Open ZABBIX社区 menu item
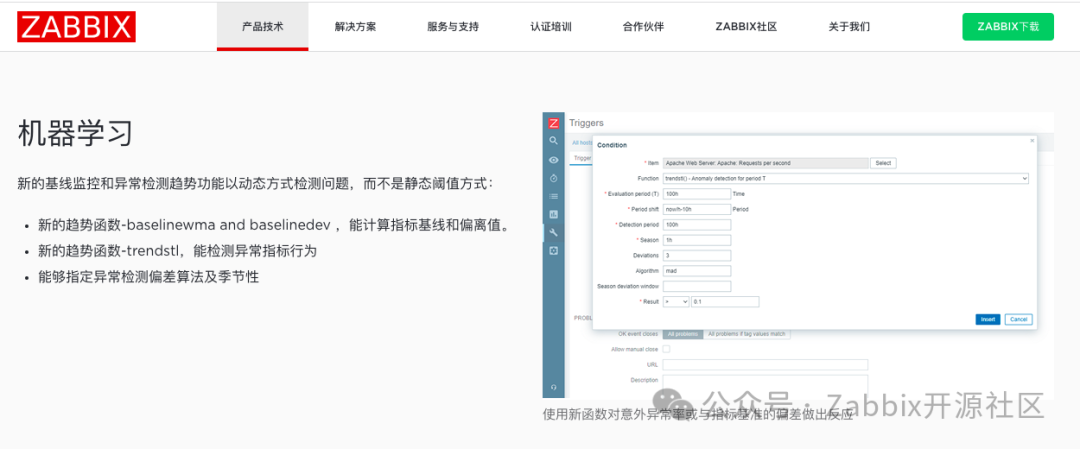This screenshot has height=449, width=1080. 746,27
